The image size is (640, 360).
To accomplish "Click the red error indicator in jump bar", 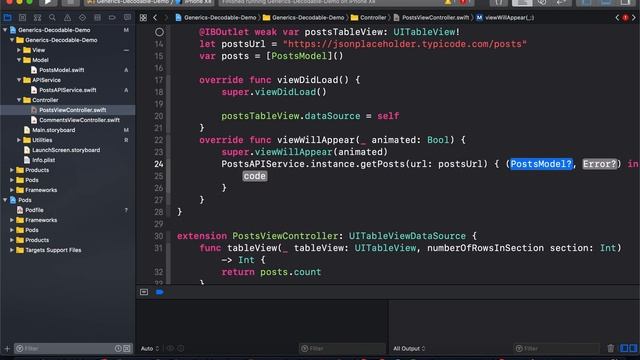I will coord(625,18).
